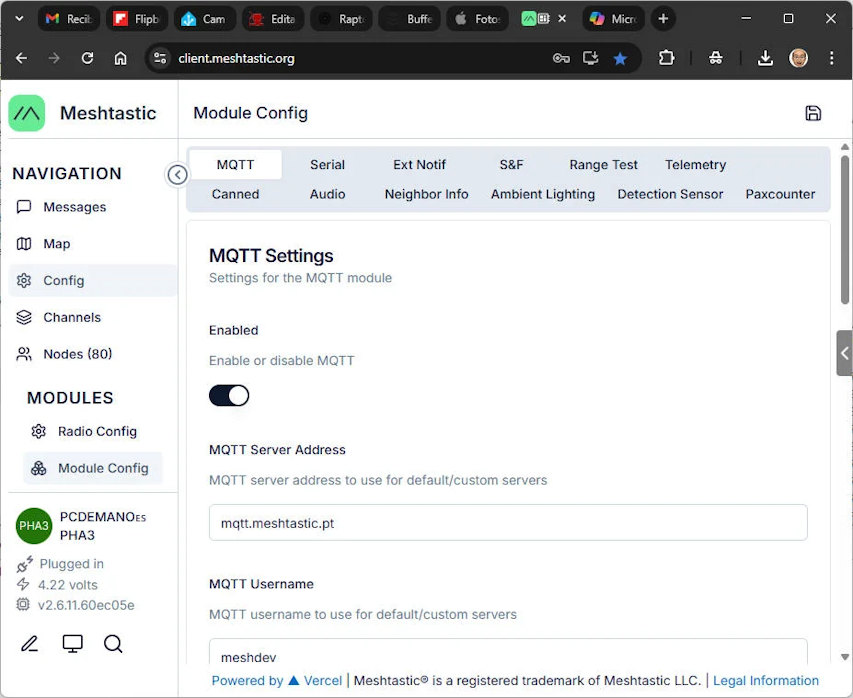Switch to the Serial tab
Image resolution: width=853 pixels, height=698 pixels.
[327, 165]
